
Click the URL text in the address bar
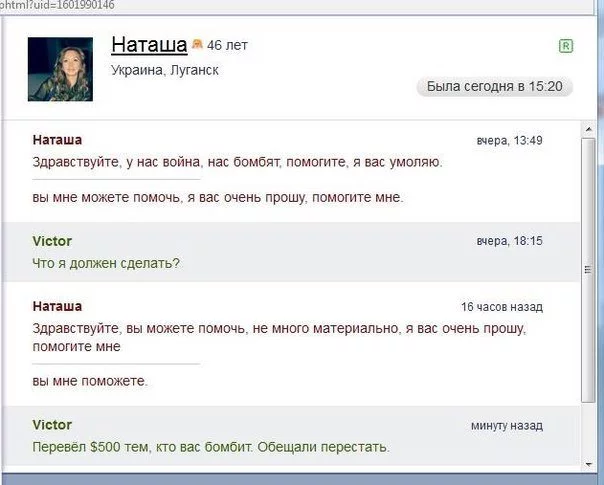pos(57,5)
